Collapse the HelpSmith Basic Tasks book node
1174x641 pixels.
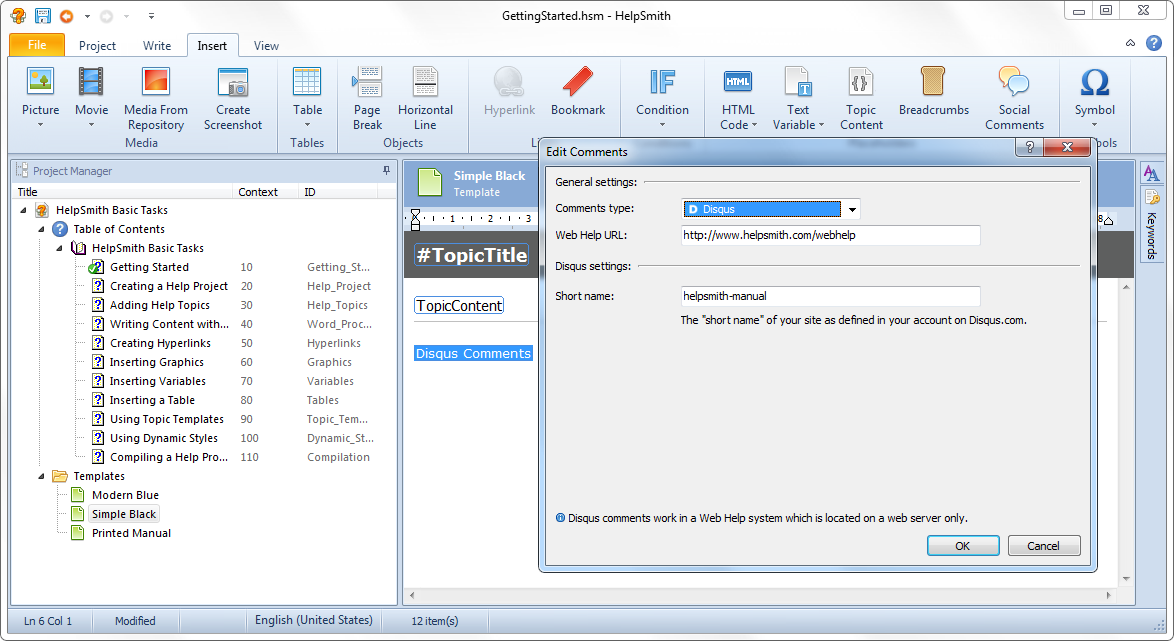pos(59,248)
